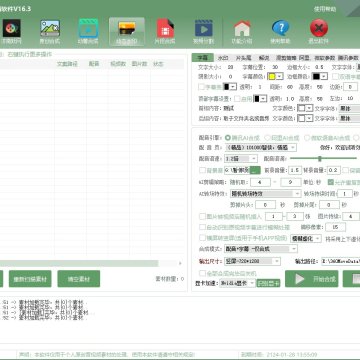This screenshot has width=360, height=360.
Task: Enable the 顶部字幕设置 启用 checkbox
Action: pyautogui.click(x=237, y=99)
